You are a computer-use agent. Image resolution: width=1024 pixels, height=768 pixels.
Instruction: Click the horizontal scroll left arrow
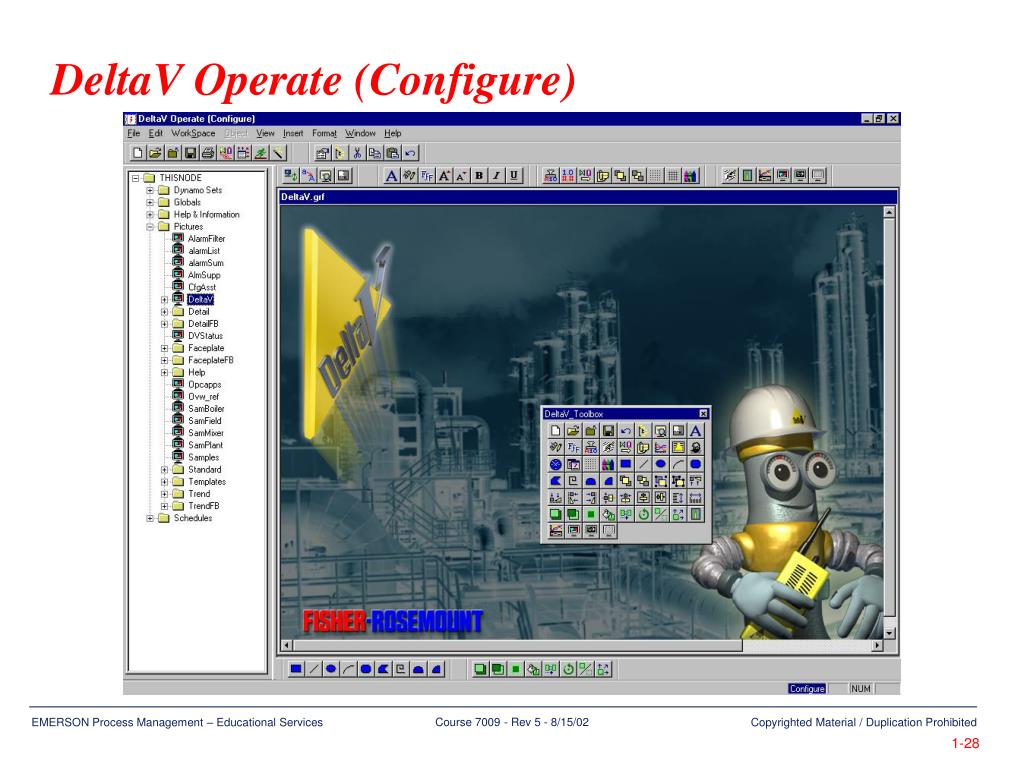pos(287,645)
